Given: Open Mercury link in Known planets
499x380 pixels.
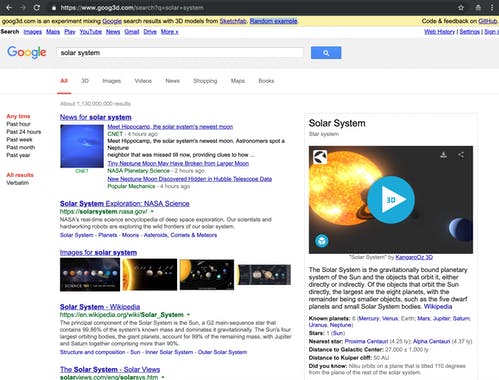Looking at the screenshot, I should 369,318.
